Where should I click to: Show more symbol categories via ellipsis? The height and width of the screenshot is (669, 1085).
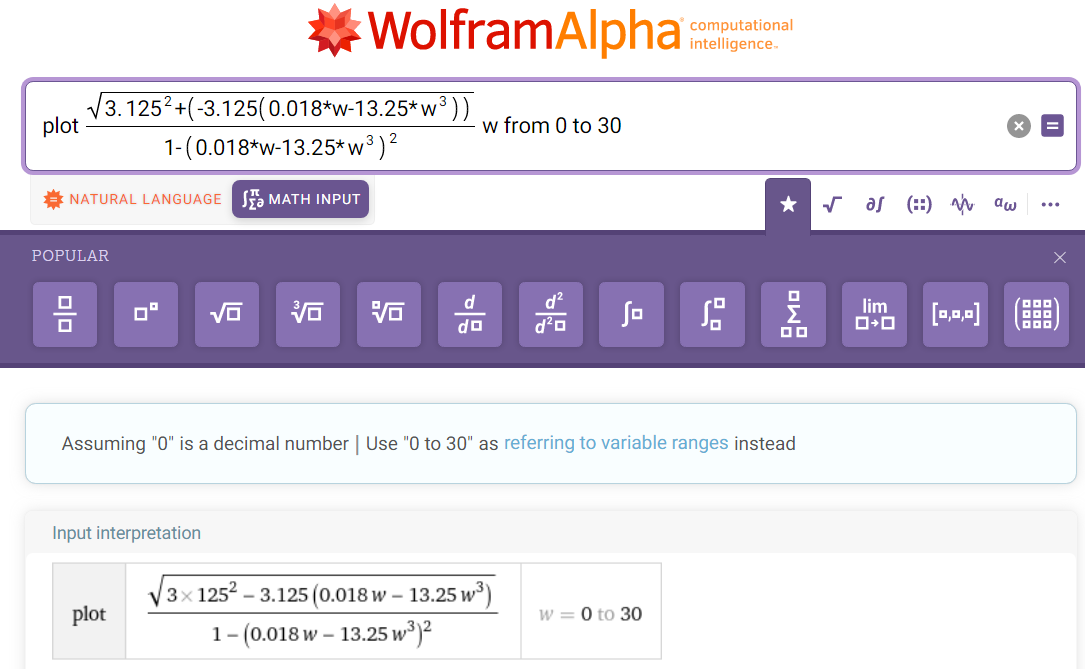[x=1050, y=205]
